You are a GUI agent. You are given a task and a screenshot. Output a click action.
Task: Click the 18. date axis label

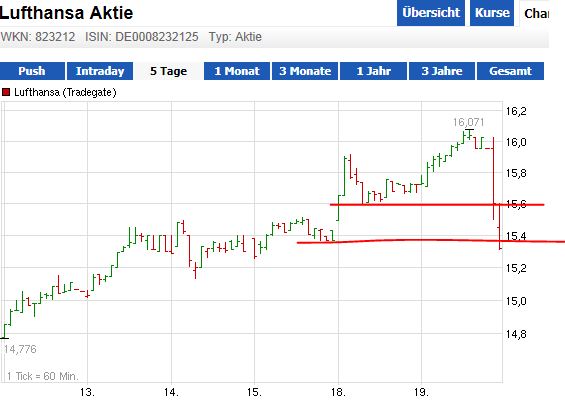coord(338,392)
